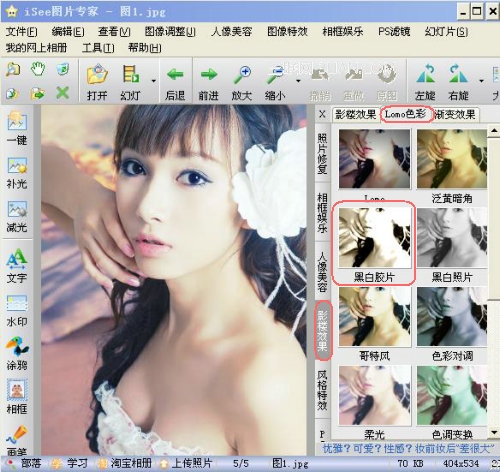Open the 涂鸦 doodle tool
Image resolution: width=500 pixels, height=472 pixels.
coord(17,353)
